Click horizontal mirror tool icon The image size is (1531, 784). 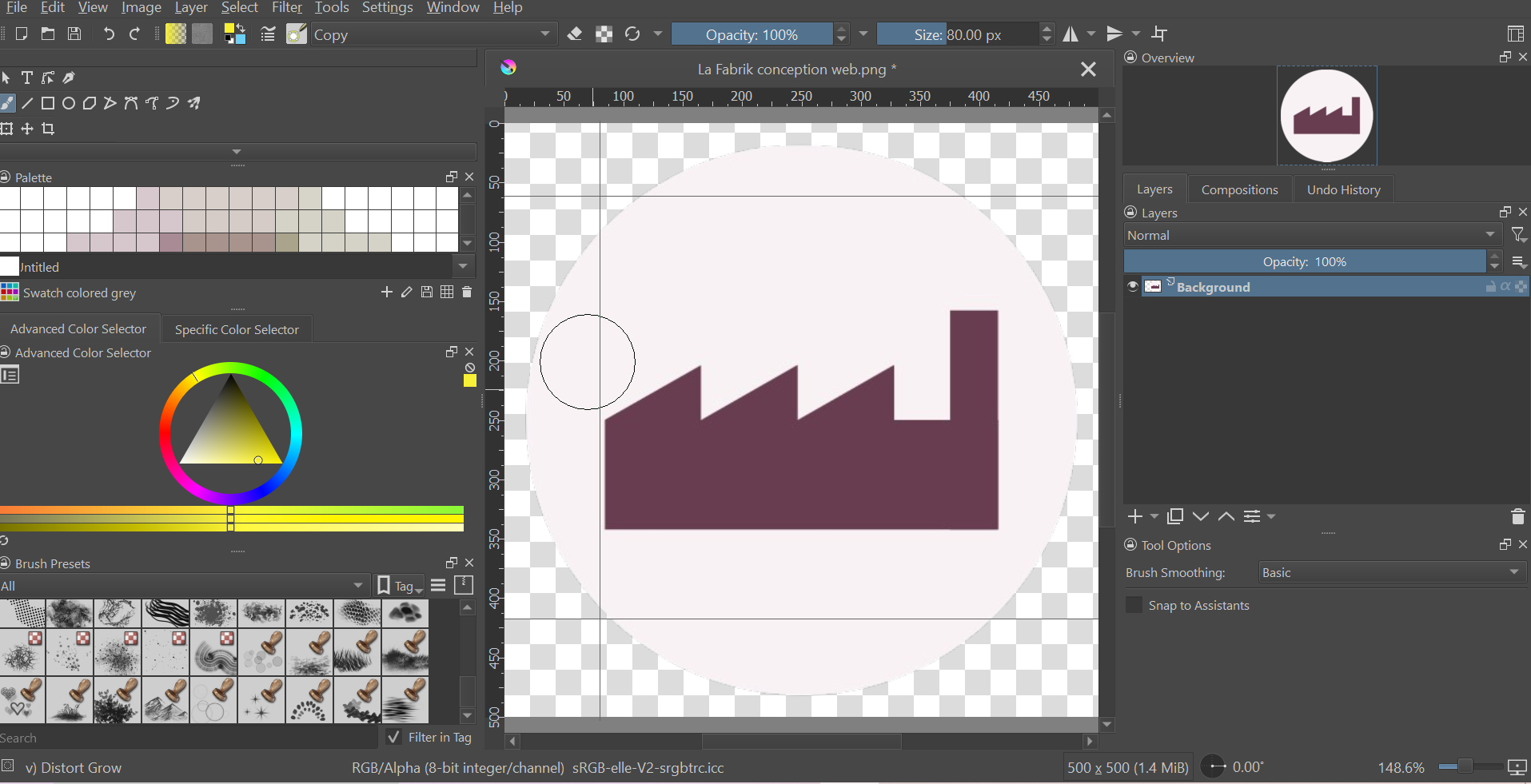coord(1071,34)
